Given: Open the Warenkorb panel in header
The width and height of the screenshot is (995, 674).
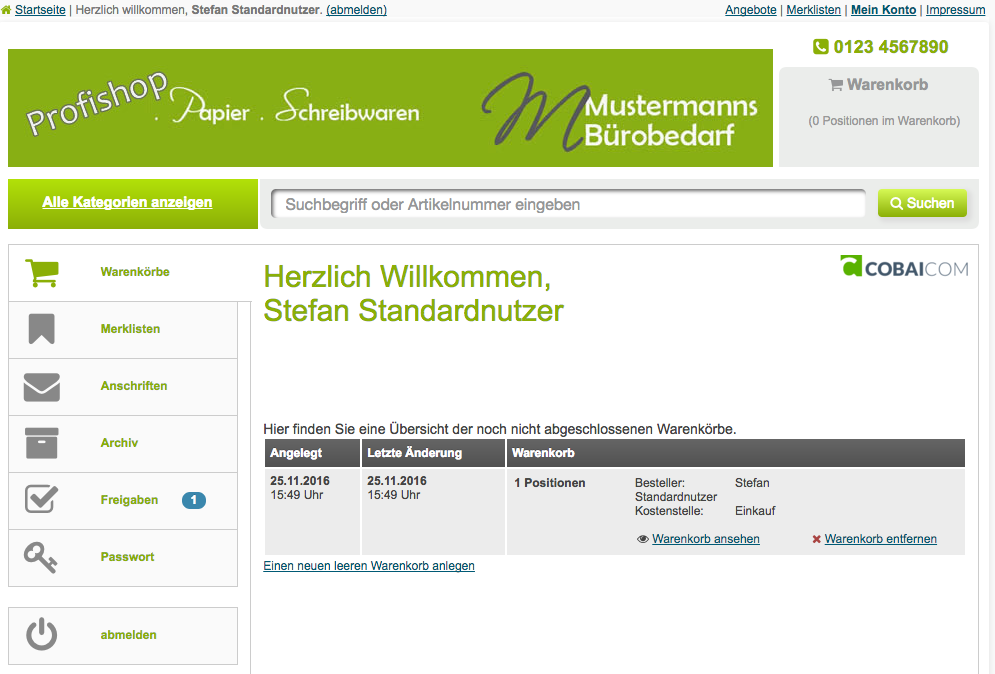Looking at the screenshot, I should 877,84.
